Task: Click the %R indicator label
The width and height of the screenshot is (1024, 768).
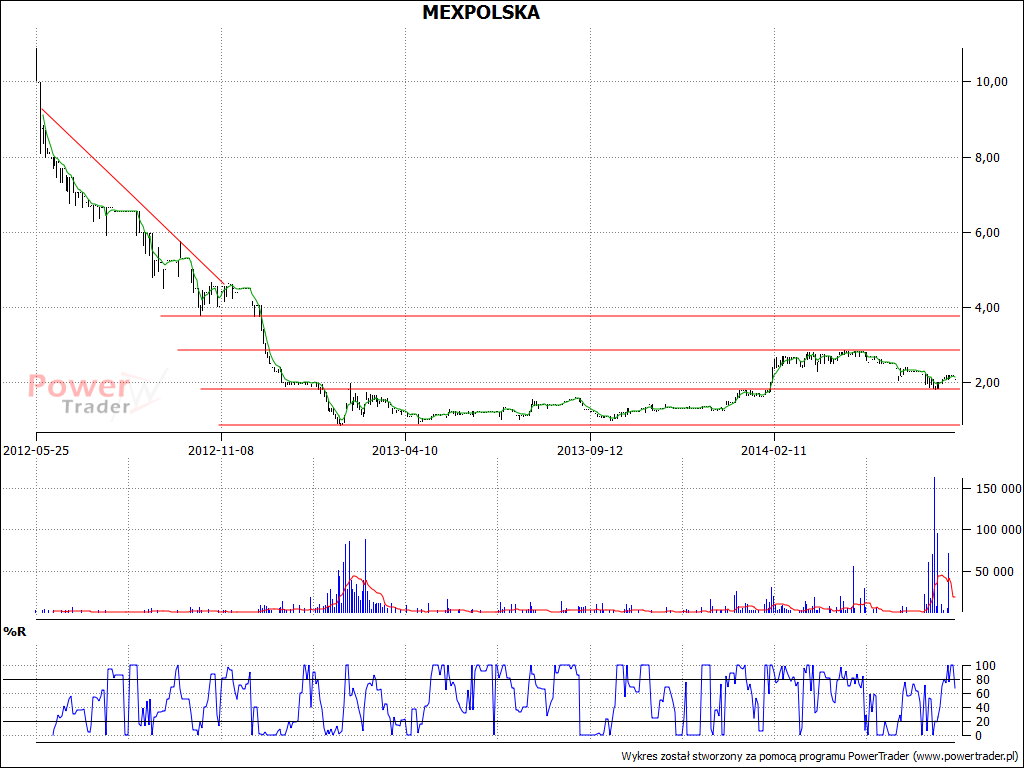Action: (15, 632)
